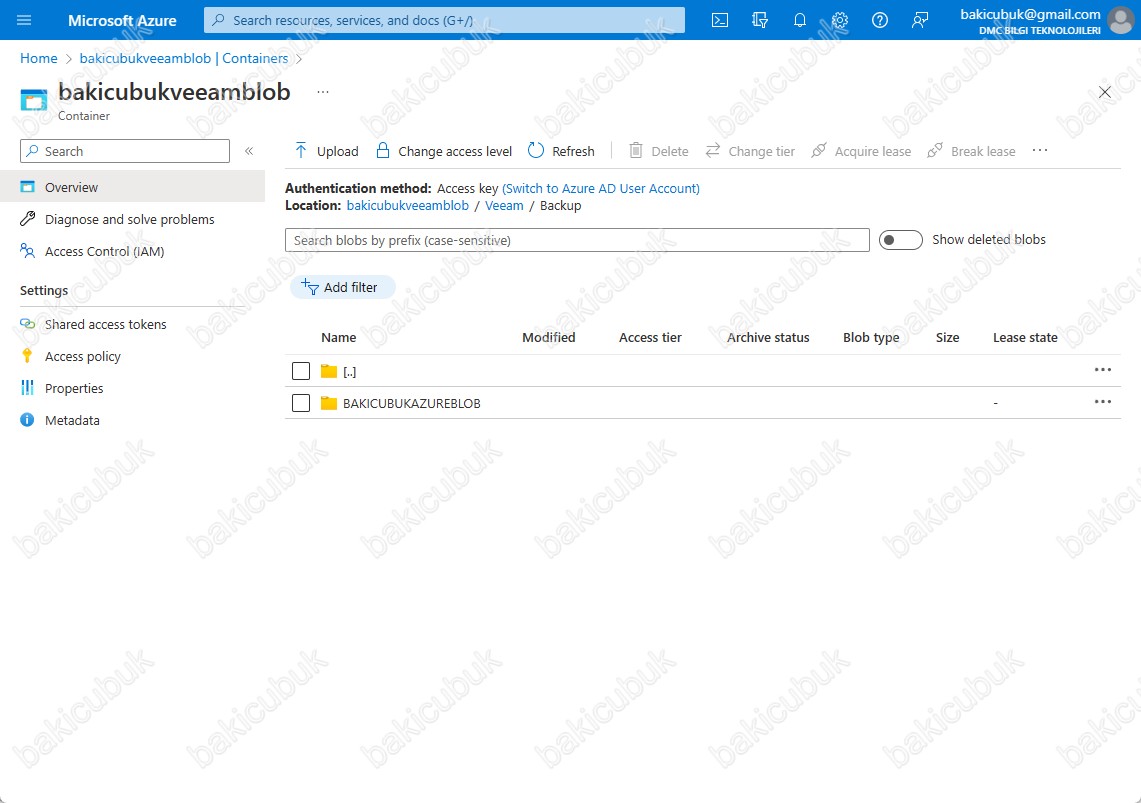1141x803 pixels.
Task: Click the Search blobs by prefix field
Action: coord(577,240)
